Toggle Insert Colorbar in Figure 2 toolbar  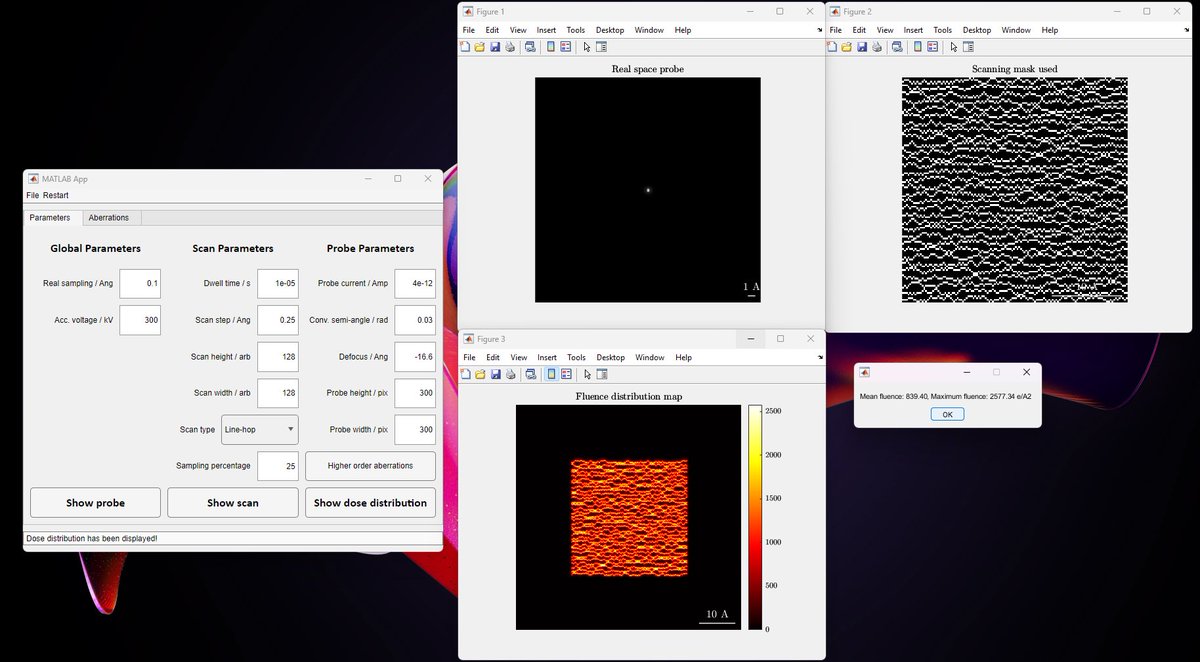[x=918, y=46]
